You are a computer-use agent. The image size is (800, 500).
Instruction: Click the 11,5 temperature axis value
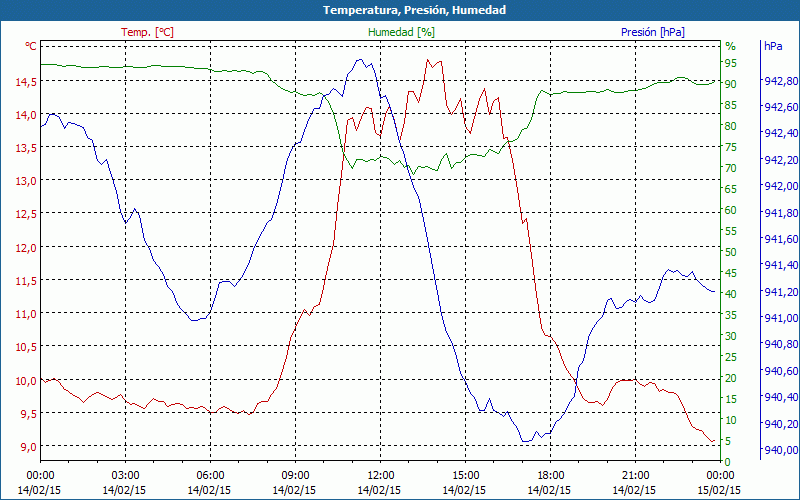click(x=27, y=281)
